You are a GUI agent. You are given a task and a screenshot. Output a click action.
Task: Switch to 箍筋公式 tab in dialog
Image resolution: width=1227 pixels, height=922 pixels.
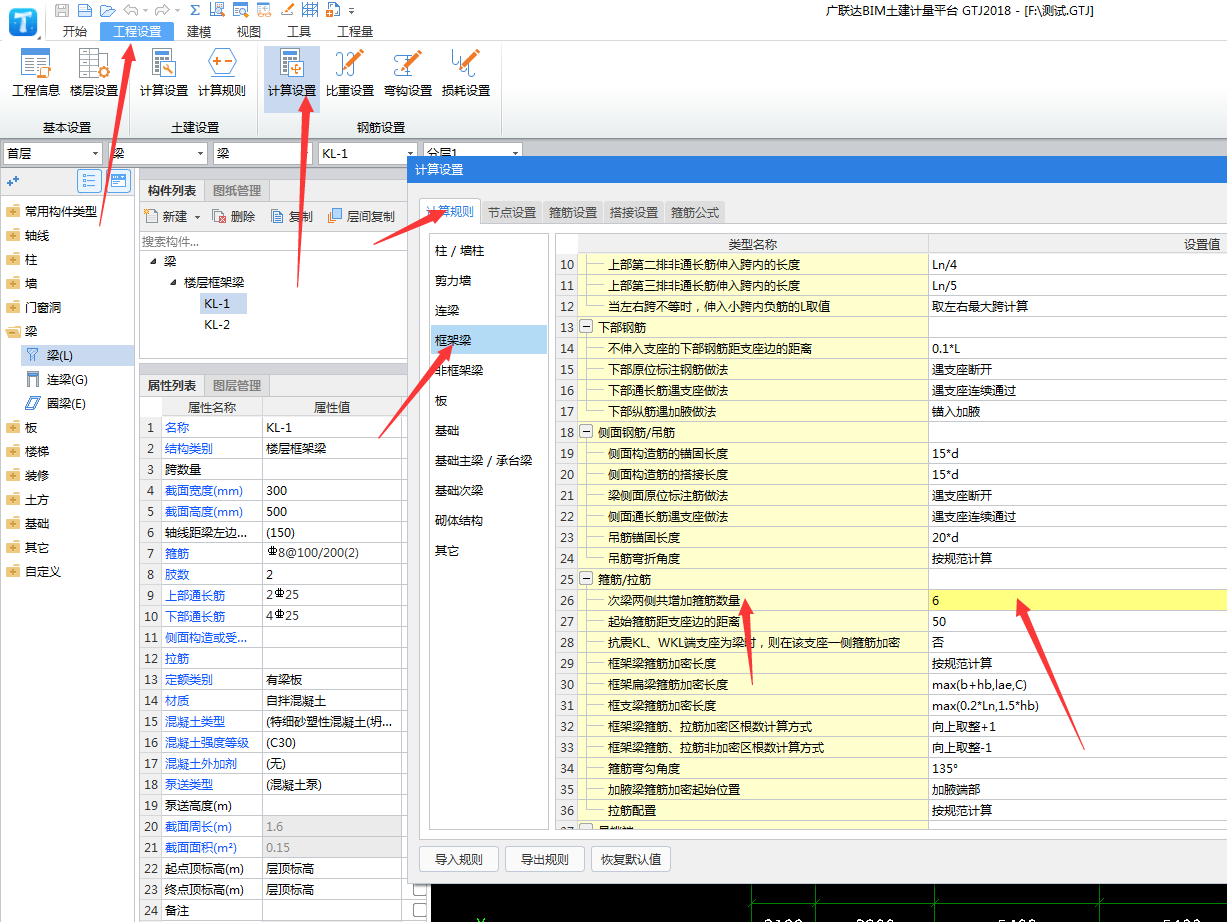[x=695, y=212]
